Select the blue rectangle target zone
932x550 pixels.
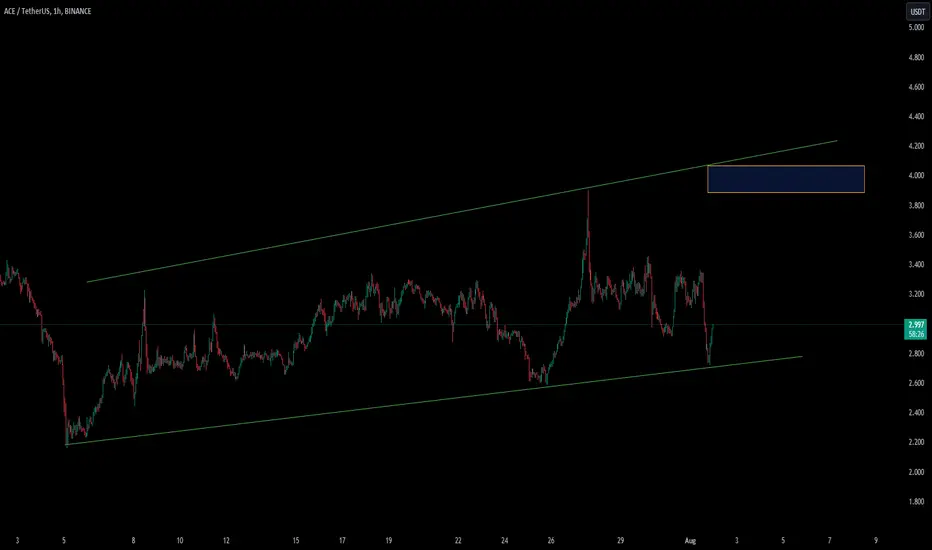click(x=786, y=179)
